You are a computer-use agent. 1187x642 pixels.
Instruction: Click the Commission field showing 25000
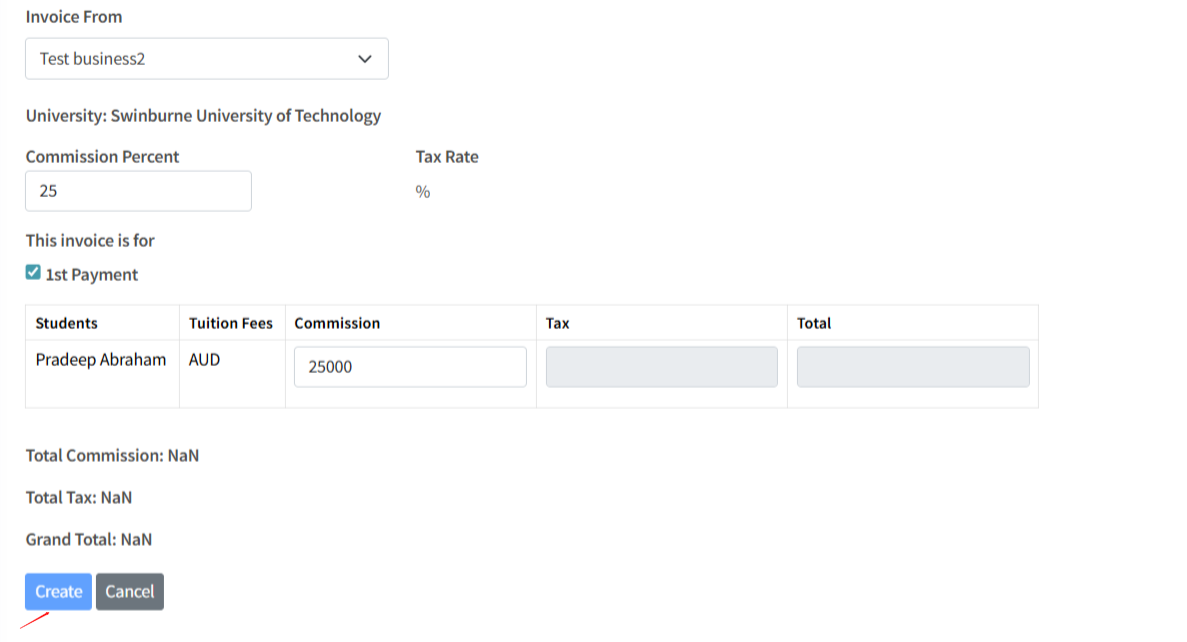[410, 367]
